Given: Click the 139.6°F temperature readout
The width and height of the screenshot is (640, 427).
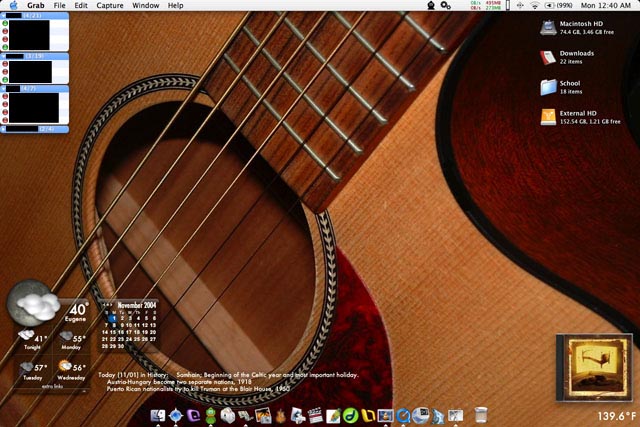Looking at the screenshot, I should coord(616,416).
